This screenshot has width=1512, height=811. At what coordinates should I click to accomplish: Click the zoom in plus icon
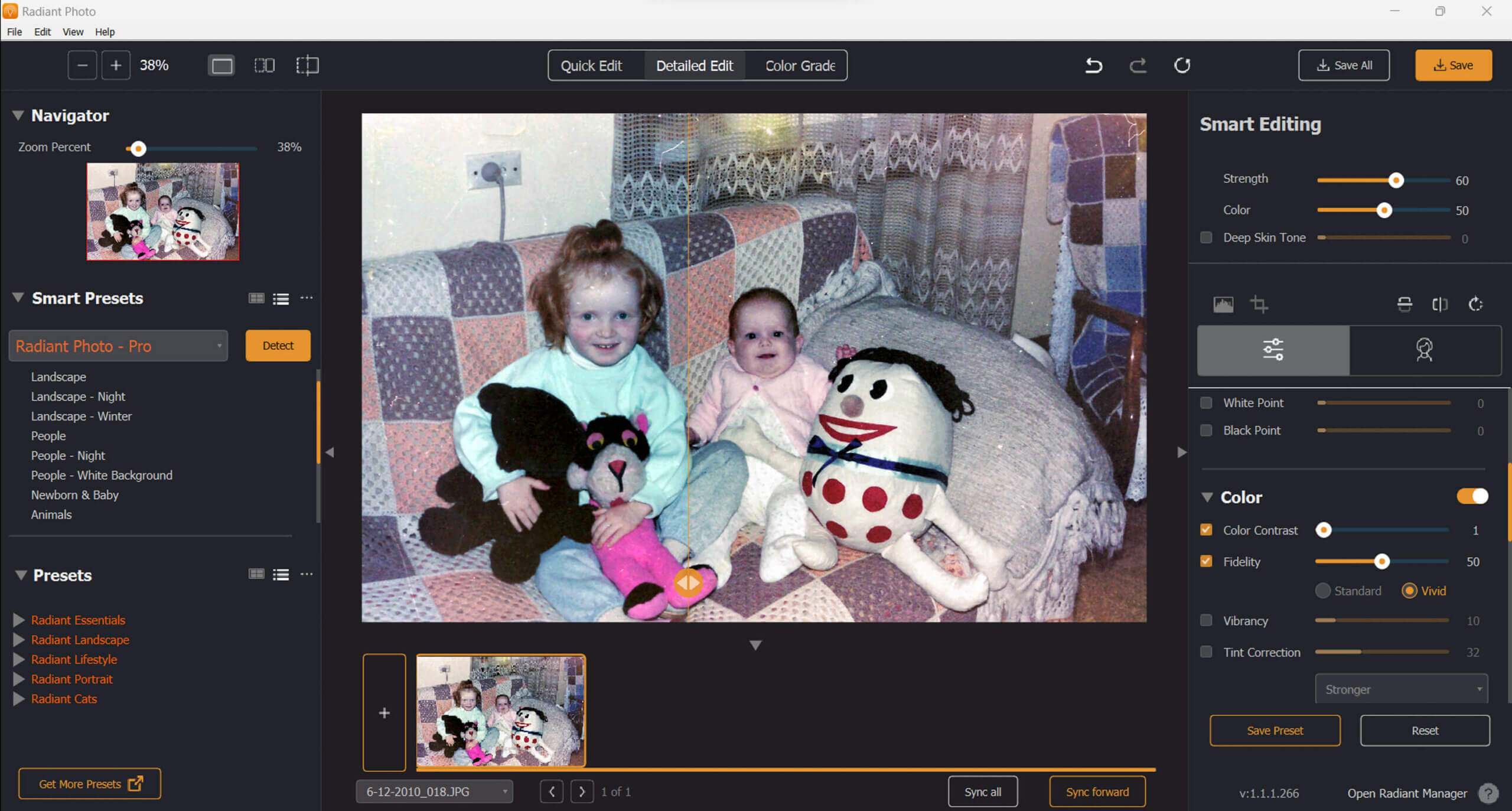[x=116, y=65]
